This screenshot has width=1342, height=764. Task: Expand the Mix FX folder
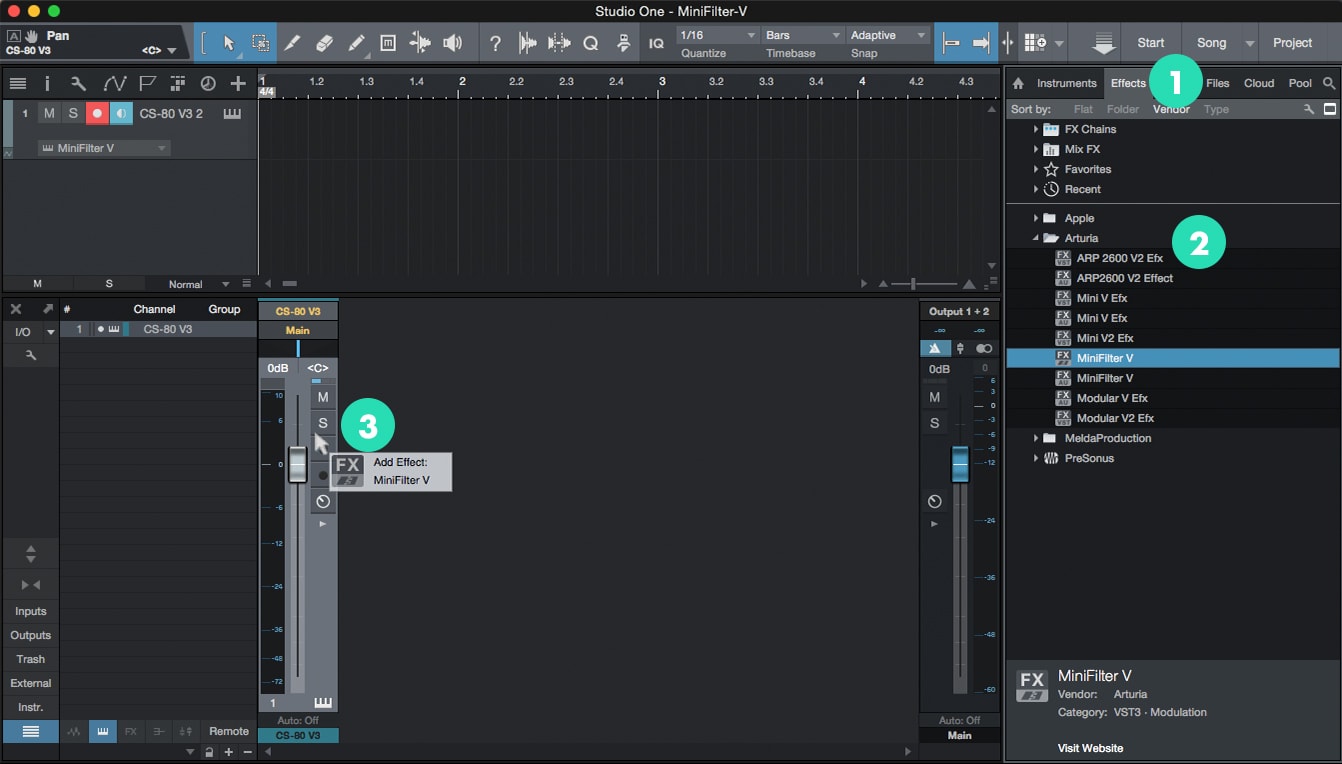(1036, 149)
